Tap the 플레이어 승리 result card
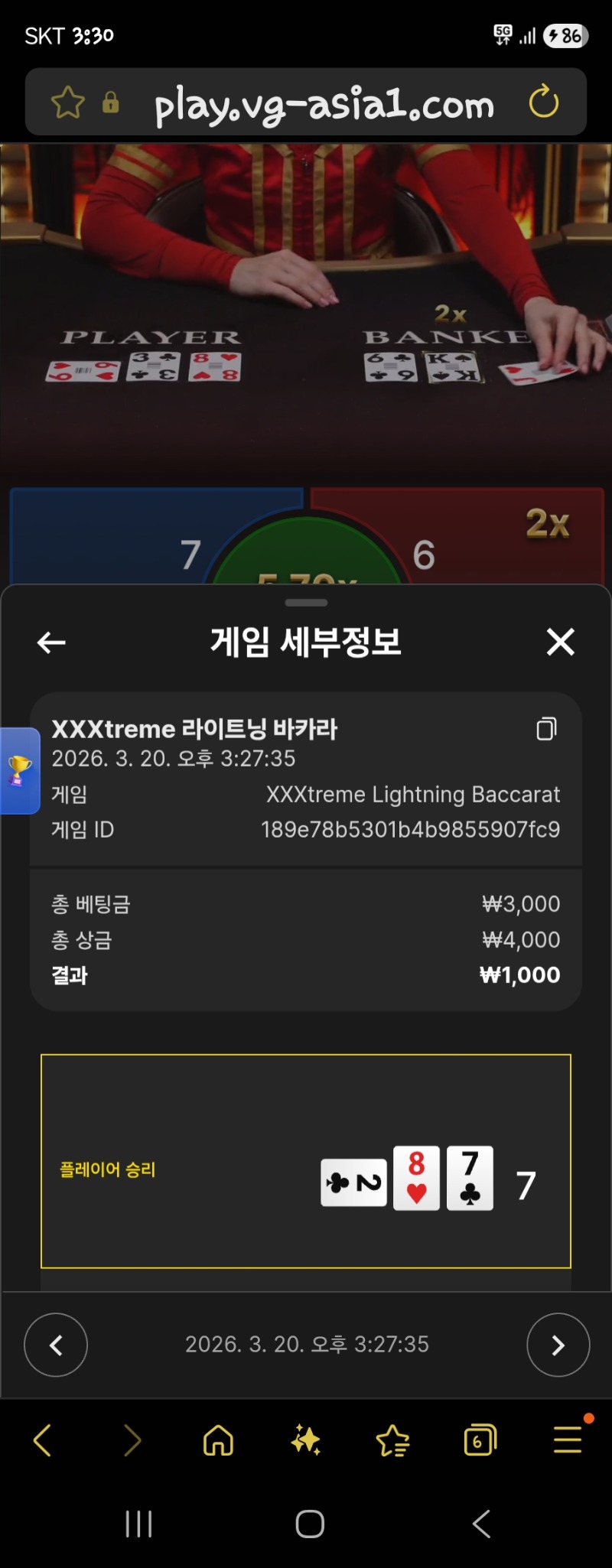 [x=306, y=1161]
